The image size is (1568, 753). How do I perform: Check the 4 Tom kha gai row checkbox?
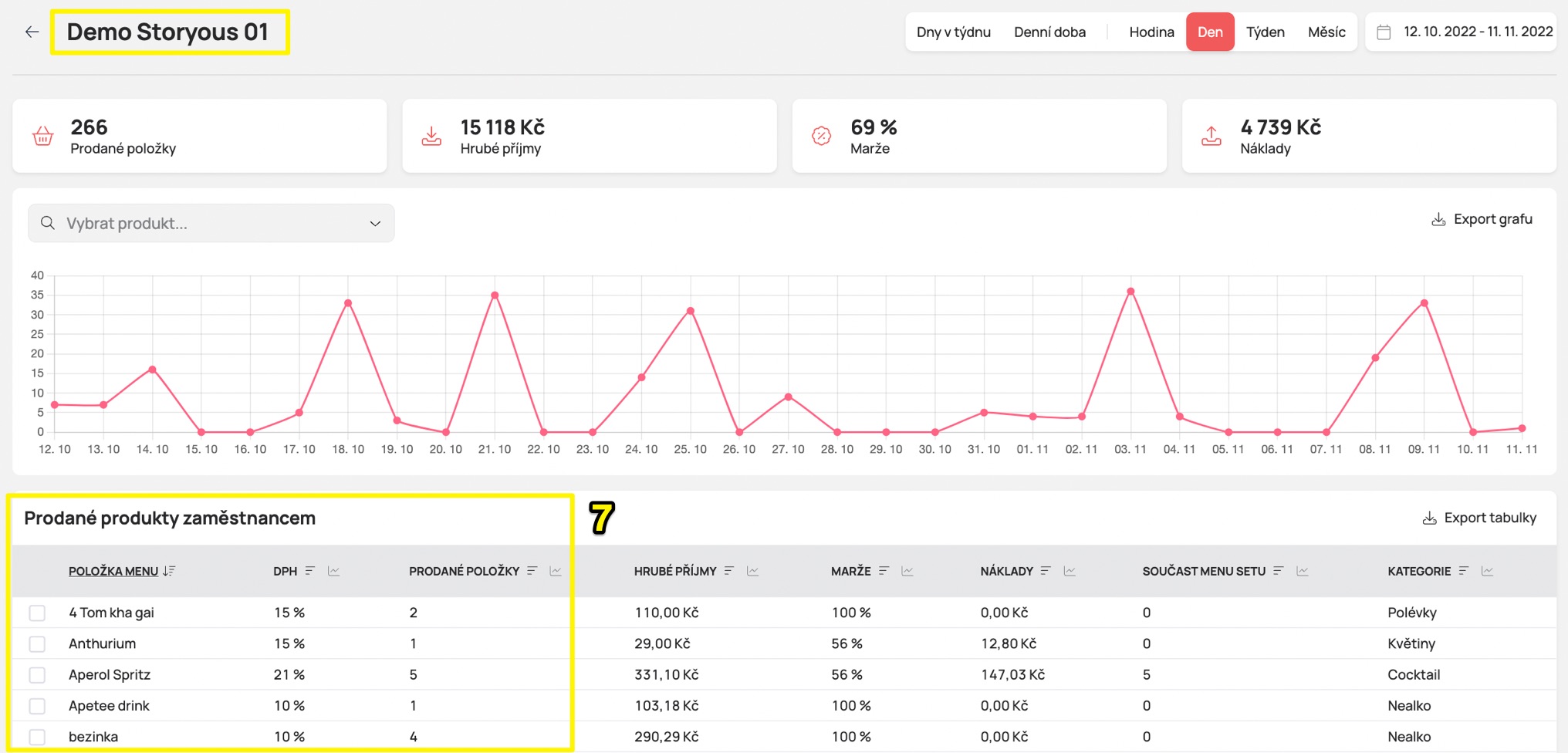[x=37, y=613]
